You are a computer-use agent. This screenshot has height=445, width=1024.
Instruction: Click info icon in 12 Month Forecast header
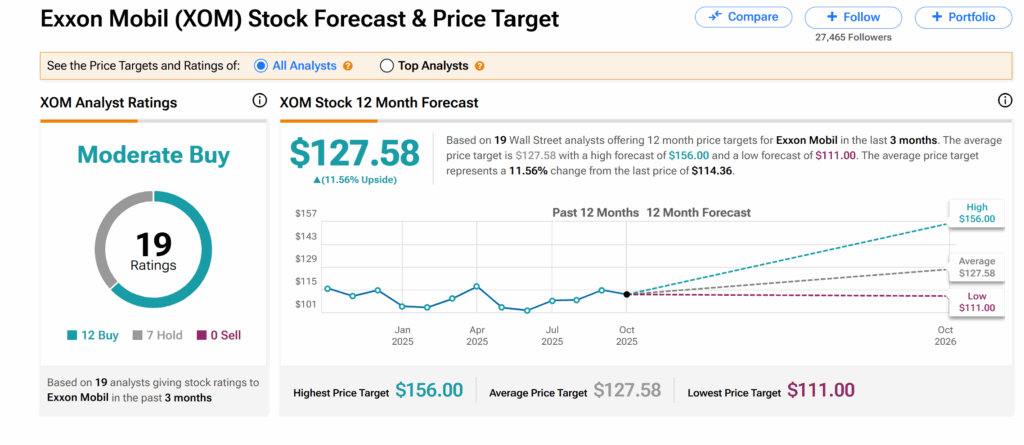pyautogui.click(x=1004, y=101)
